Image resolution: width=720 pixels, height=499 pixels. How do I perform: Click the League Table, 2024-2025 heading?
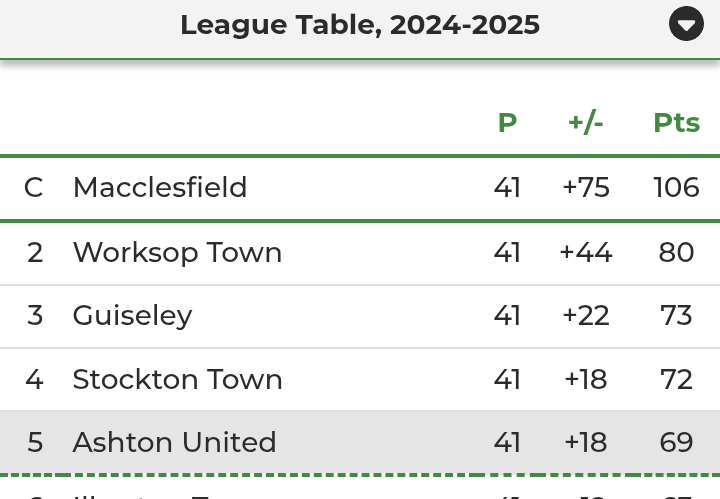(360, 25)
